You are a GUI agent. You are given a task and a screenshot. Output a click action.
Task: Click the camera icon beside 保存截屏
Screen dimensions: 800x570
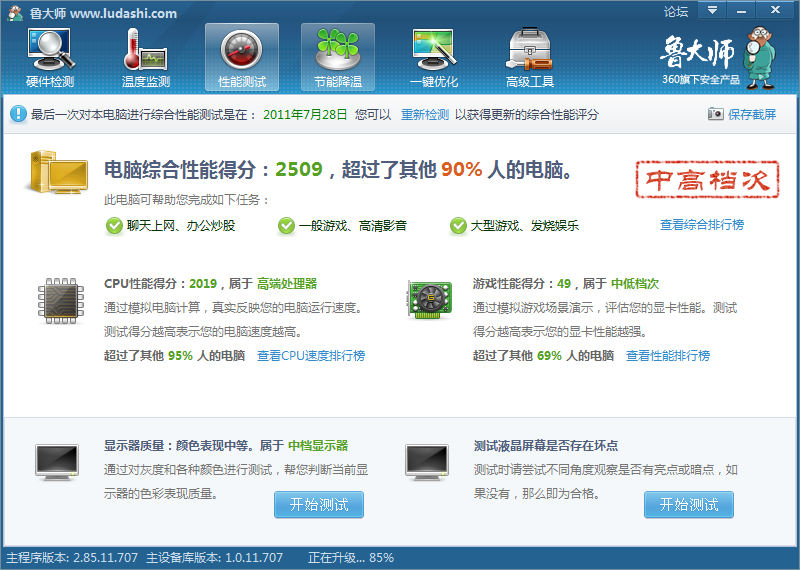point(715,114)
